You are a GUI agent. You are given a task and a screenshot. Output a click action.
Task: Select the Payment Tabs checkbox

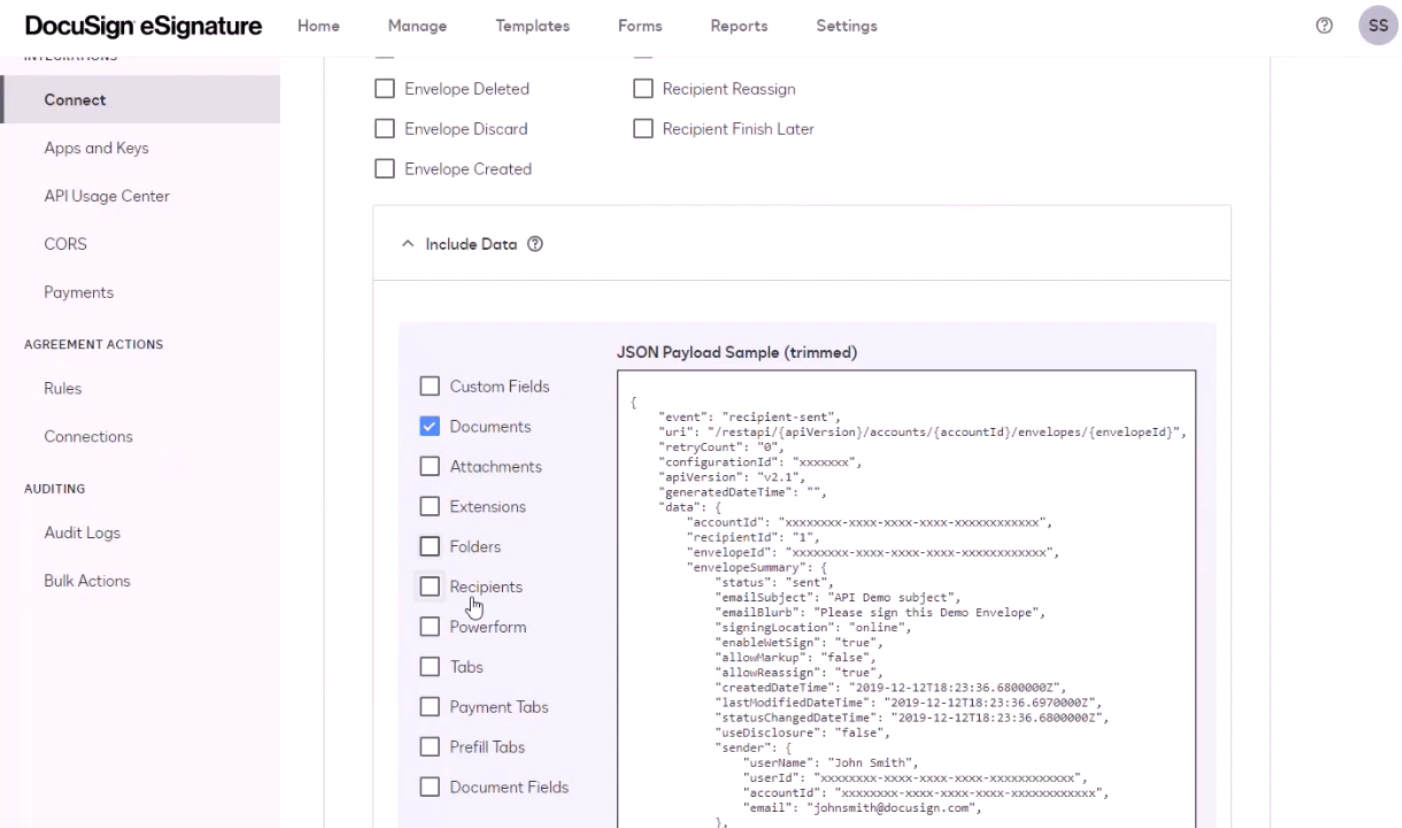430,707
